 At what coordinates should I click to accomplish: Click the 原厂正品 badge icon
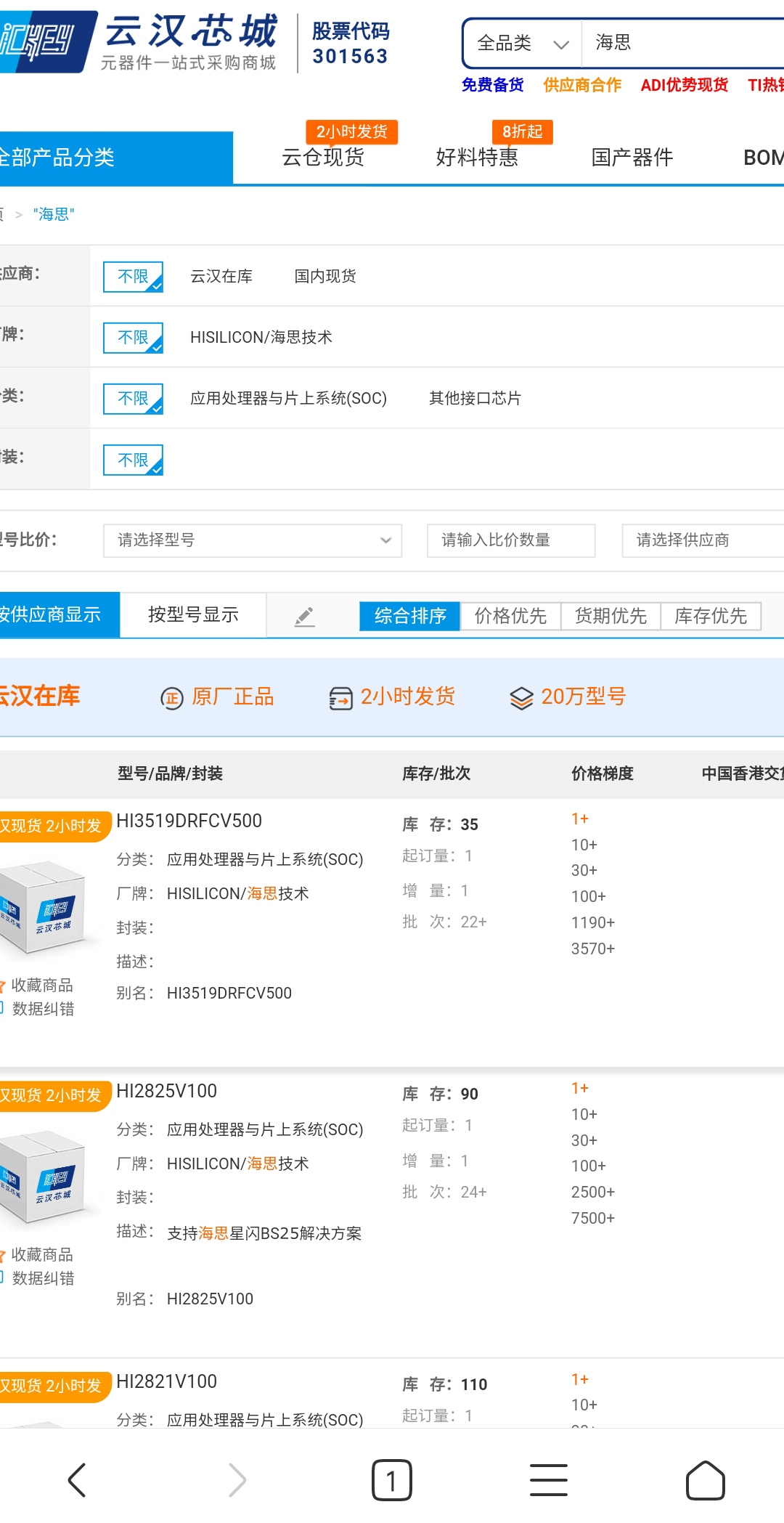click(172, 698)
